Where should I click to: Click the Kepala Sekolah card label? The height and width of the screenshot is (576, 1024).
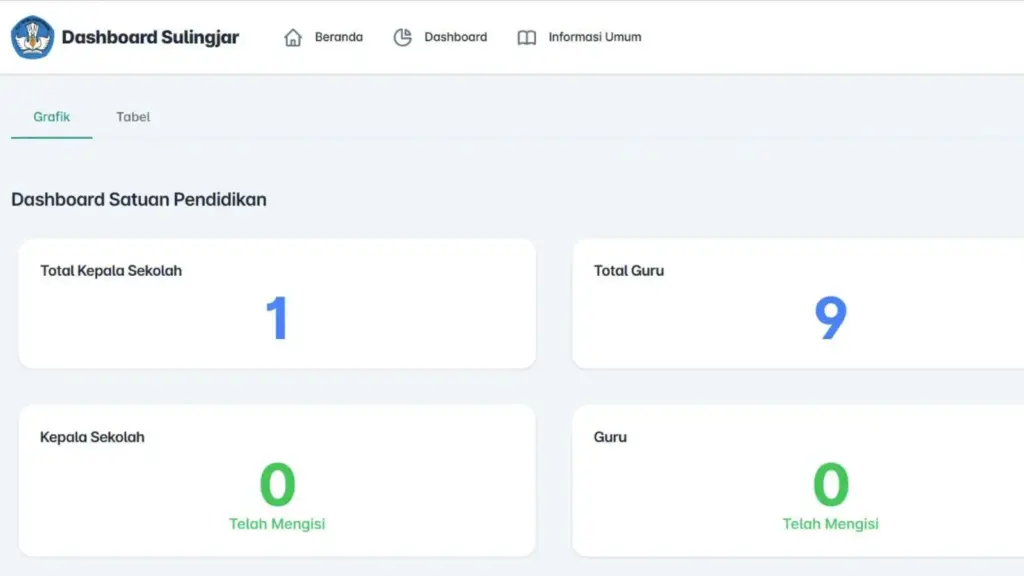[x=92, y=437]
